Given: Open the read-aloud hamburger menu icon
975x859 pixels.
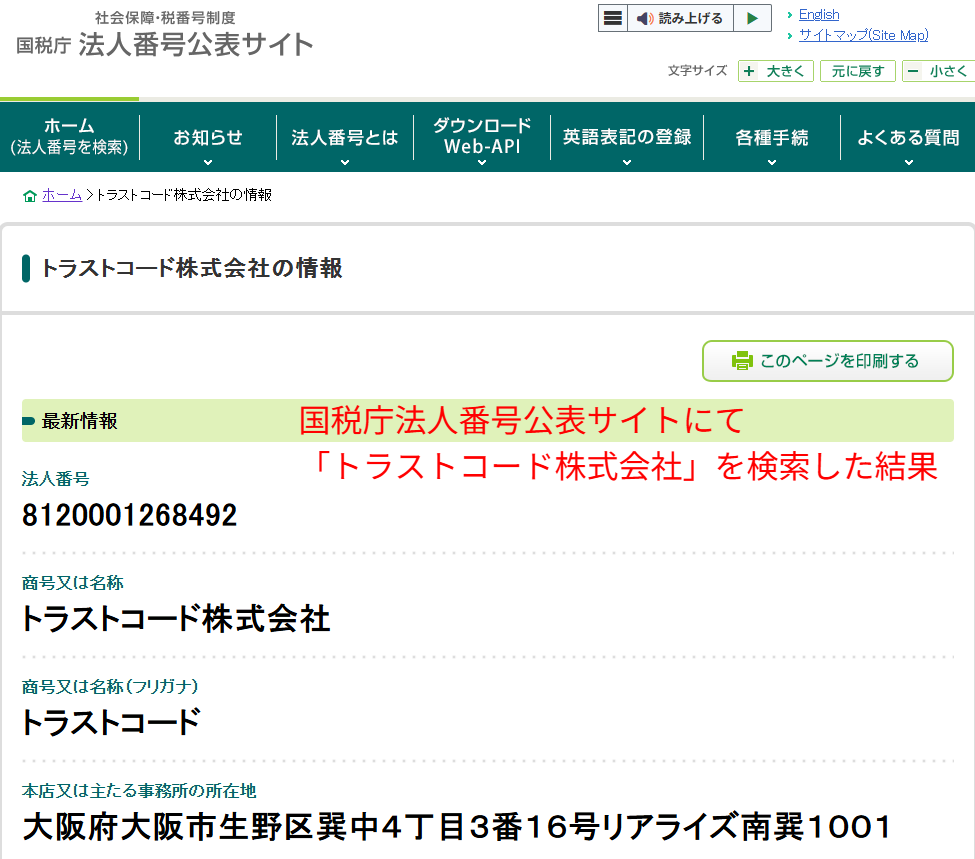Looking at the screenshot, I should tap(612, 18).
